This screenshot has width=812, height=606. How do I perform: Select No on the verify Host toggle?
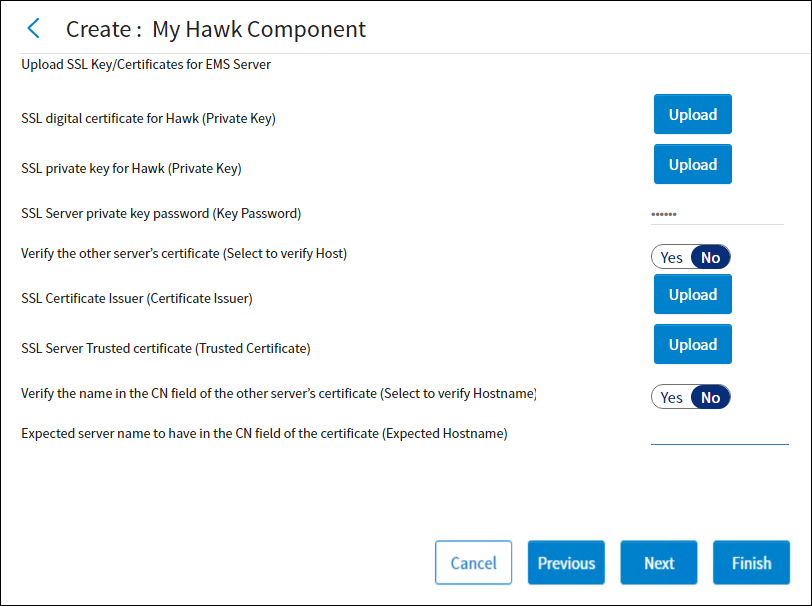click(710, 258)
